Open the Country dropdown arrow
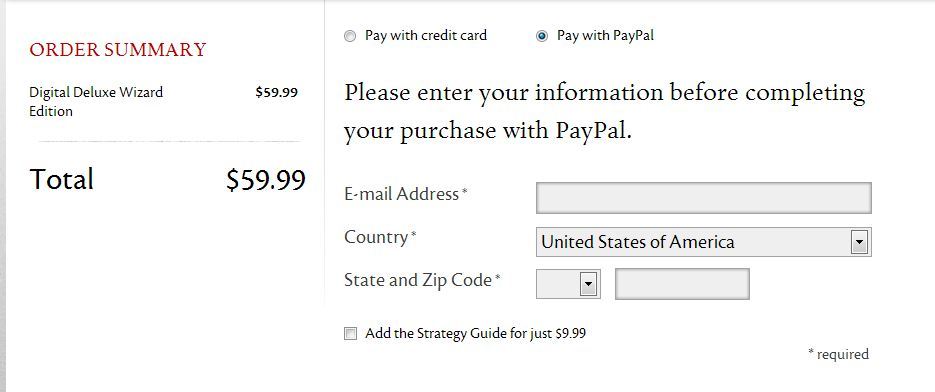Screen dimensions: 935x392 tap(859, 242)
